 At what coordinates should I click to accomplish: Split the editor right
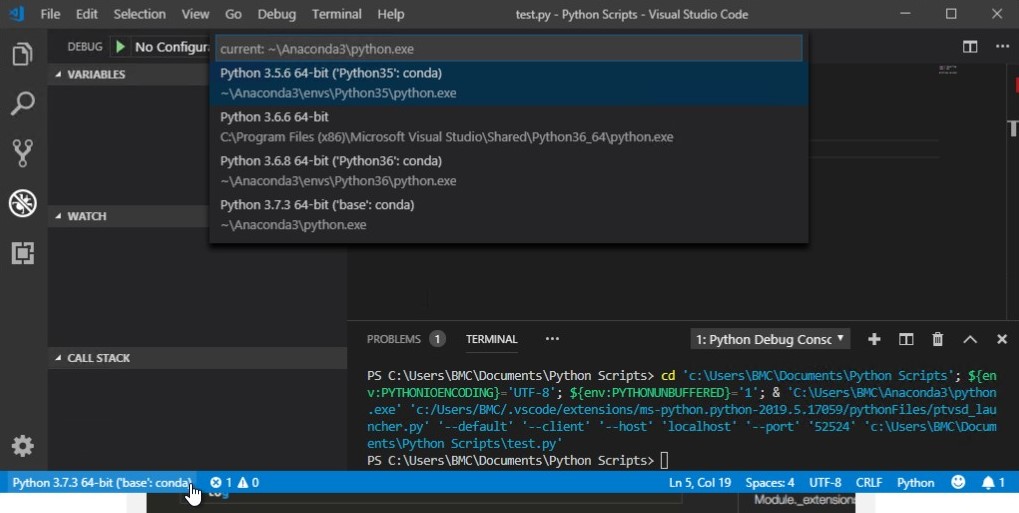pos(970,47)
